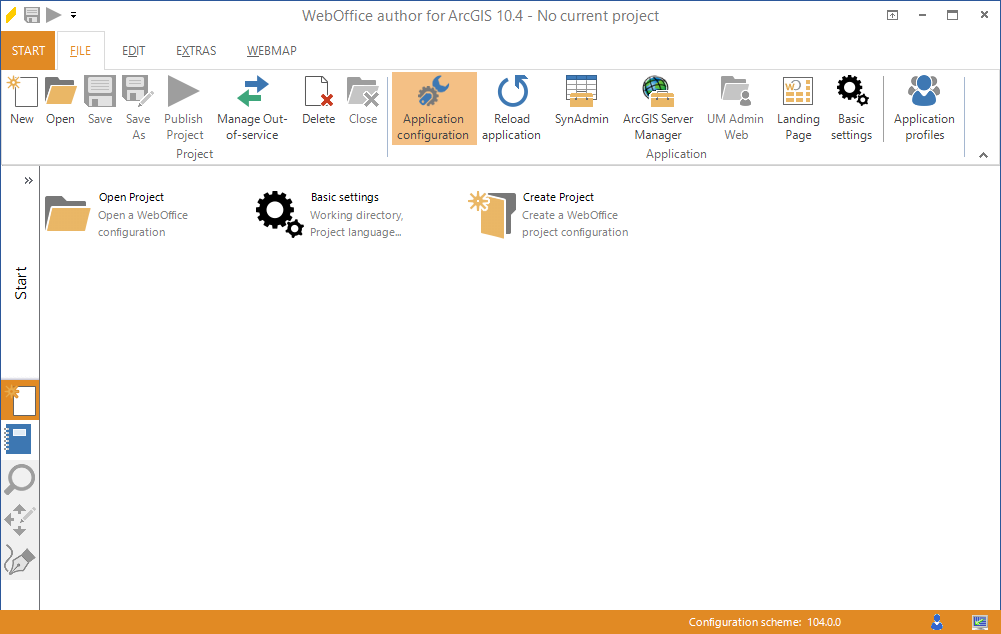Open the Application configuration tool

pyautogui.click(x=434, y=107)
